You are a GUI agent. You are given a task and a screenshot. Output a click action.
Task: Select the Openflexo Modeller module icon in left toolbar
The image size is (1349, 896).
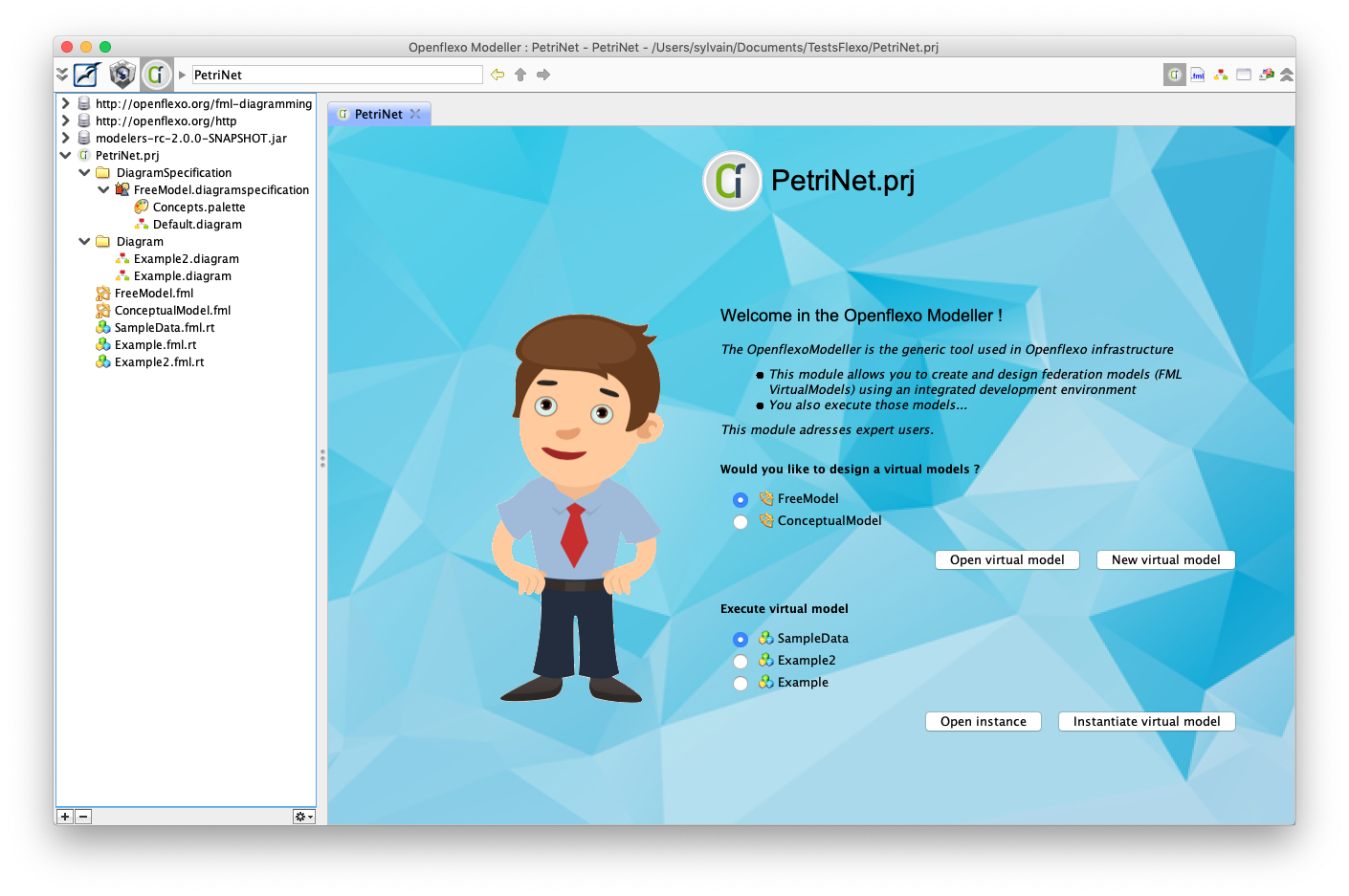point(157,75)
